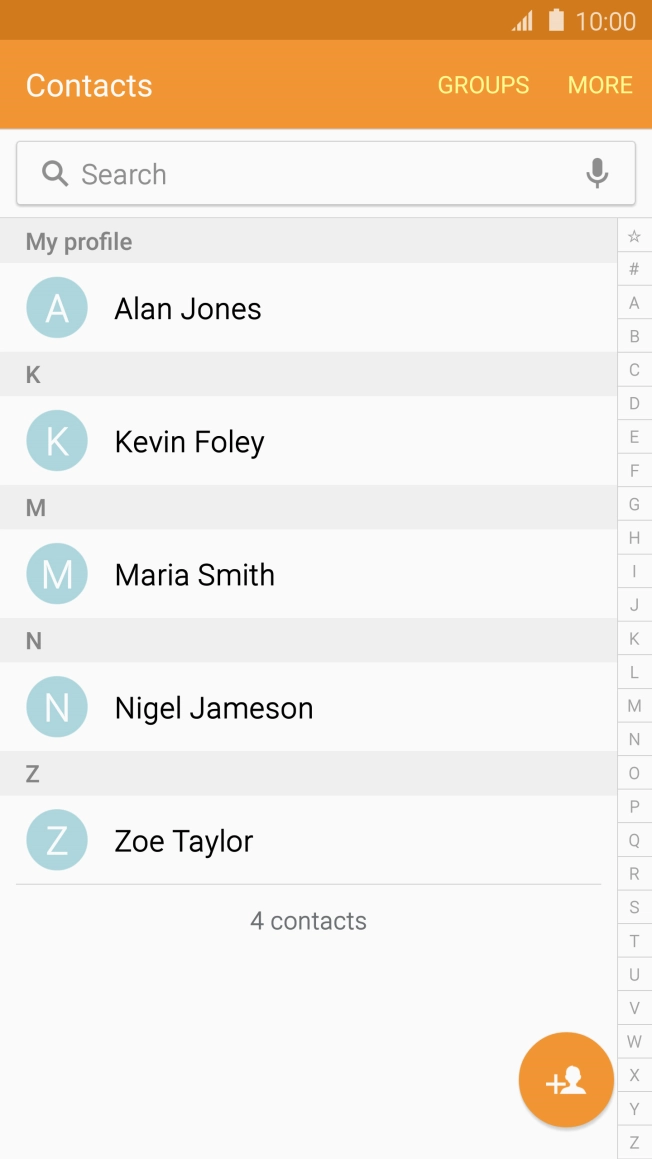Click the Search contacts text field
The image size is (652, 1159).
[320, 174]
